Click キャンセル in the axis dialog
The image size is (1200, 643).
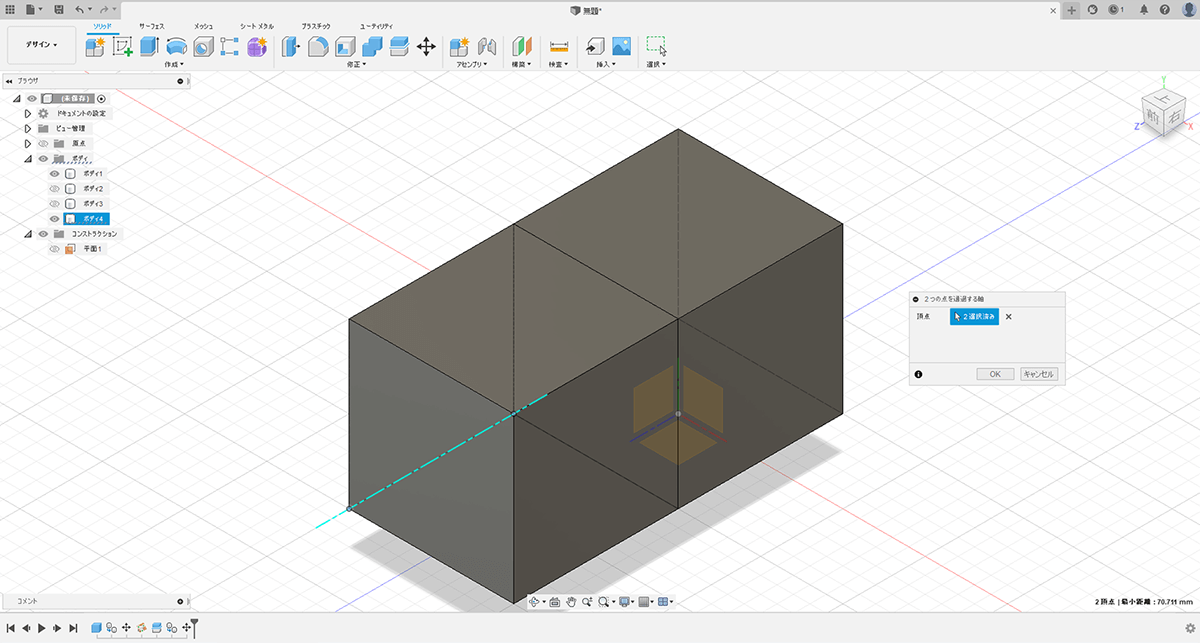(x=1038, y=374)
